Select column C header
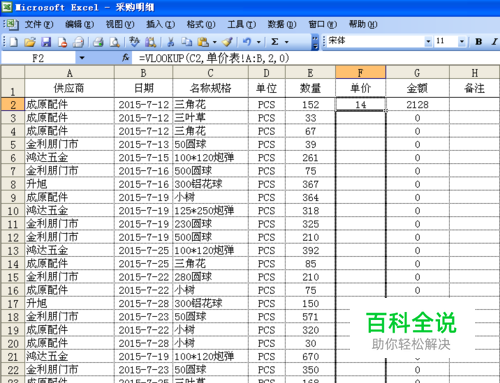Screen dimensions: 500x383 [210, 72]
